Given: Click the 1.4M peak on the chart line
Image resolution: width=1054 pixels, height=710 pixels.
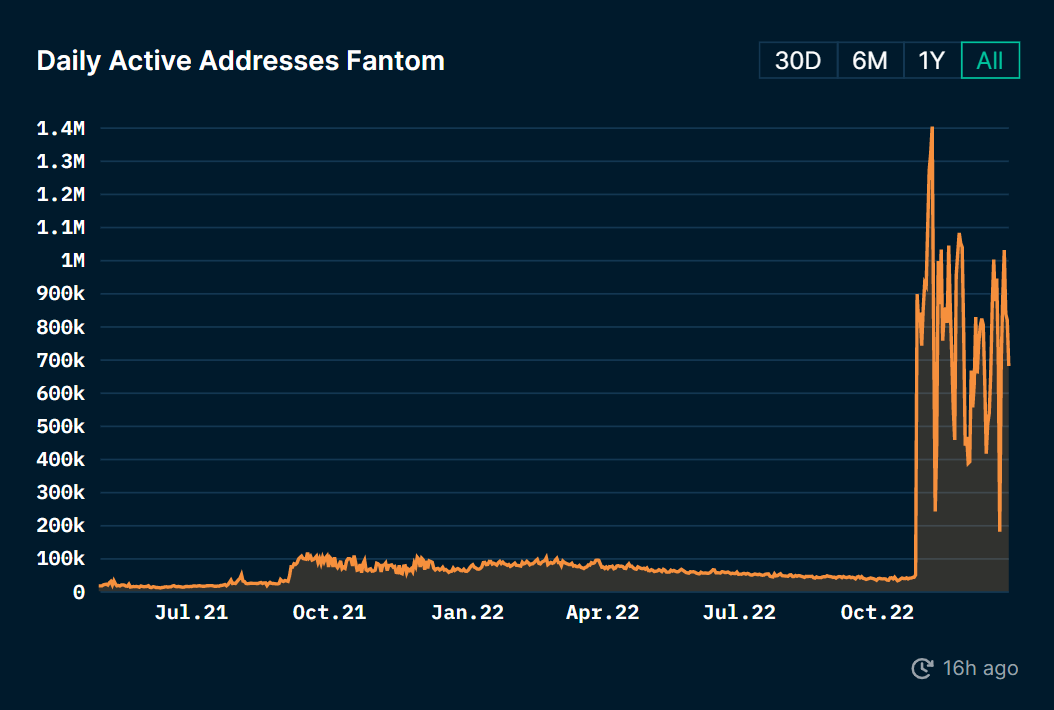Looking at the screenshot, I should click(932, 128).
